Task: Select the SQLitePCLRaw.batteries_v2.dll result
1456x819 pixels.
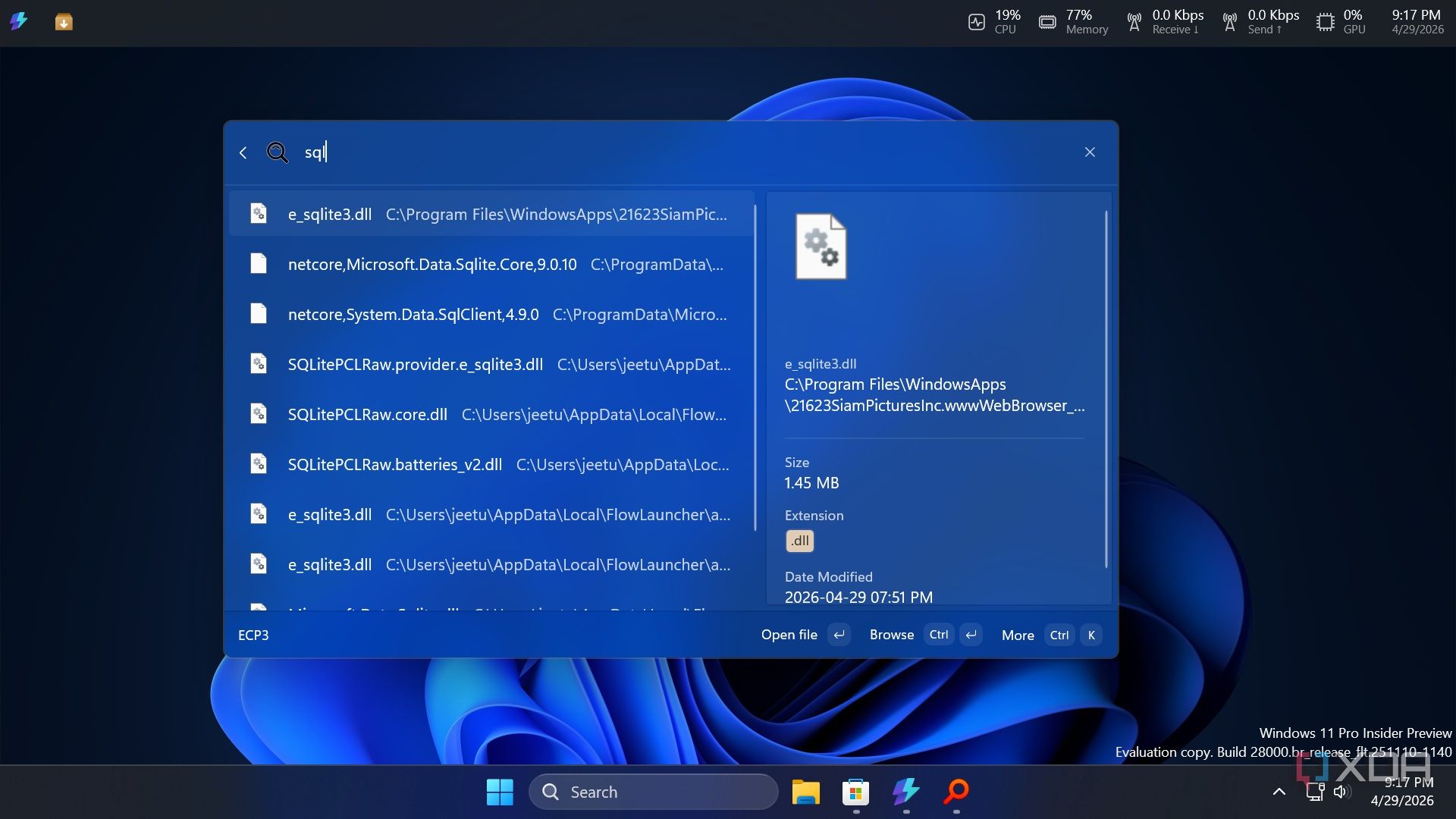Action: click(x=491, y=465)
